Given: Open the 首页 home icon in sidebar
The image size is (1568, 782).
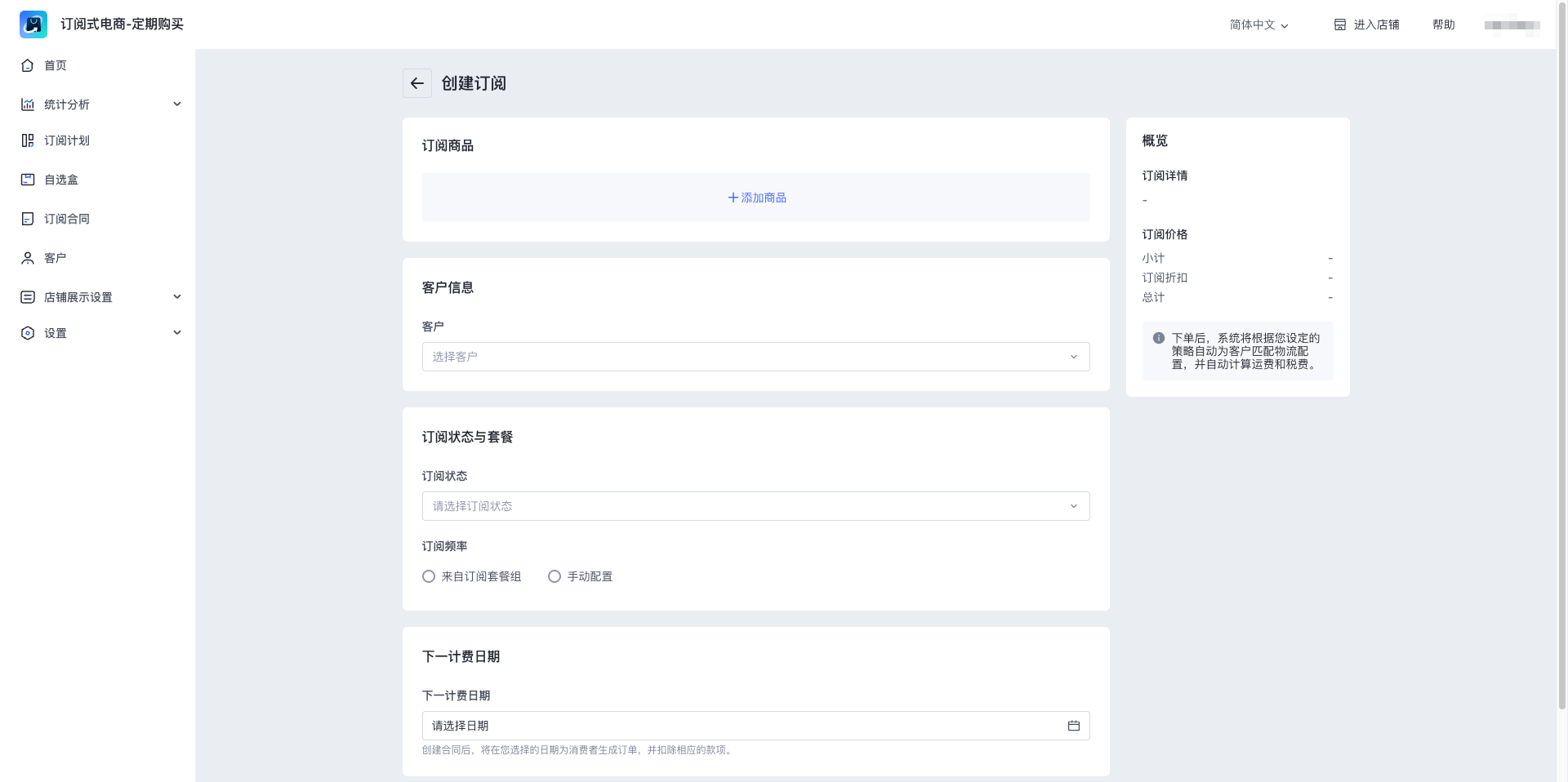Looking at the screenshot, I should click(28, 65).
